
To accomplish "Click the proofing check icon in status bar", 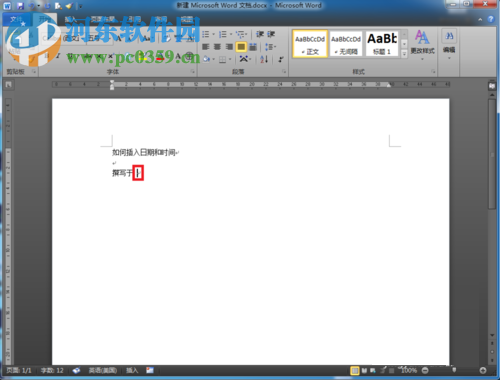I will [x=76, y=370].
